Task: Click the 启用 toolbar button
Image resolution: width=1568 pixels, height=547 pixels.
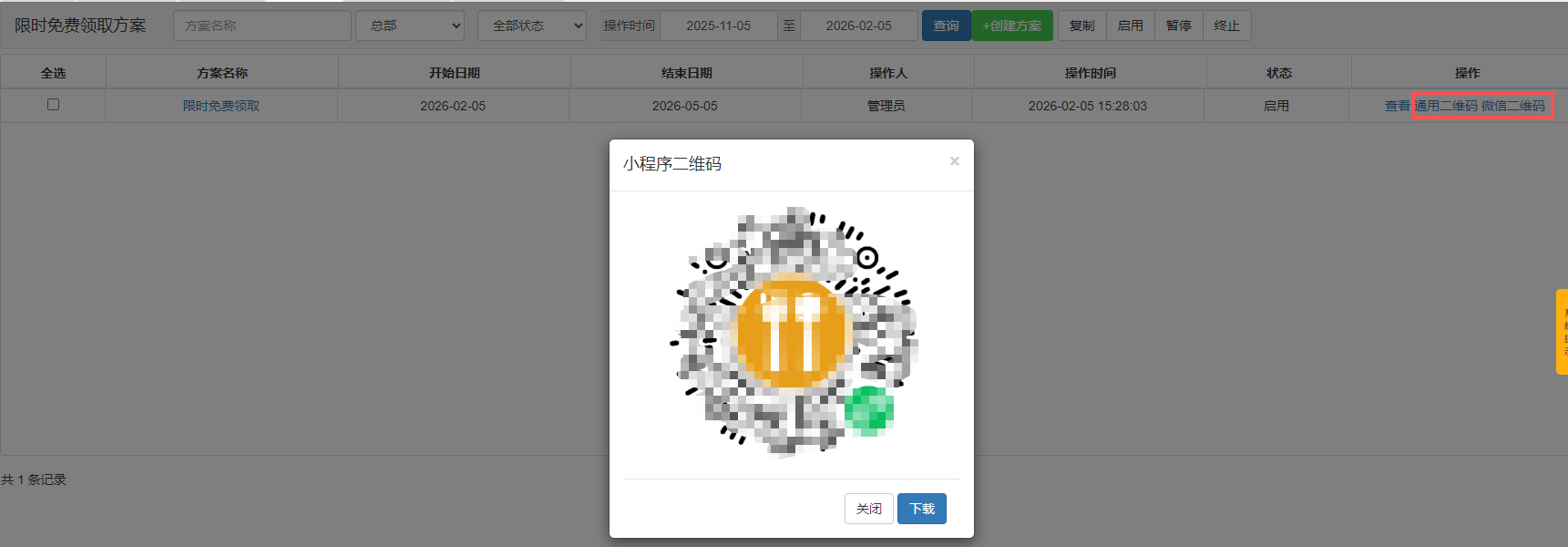Action: pyautogui.click(x=1131, y=26)
